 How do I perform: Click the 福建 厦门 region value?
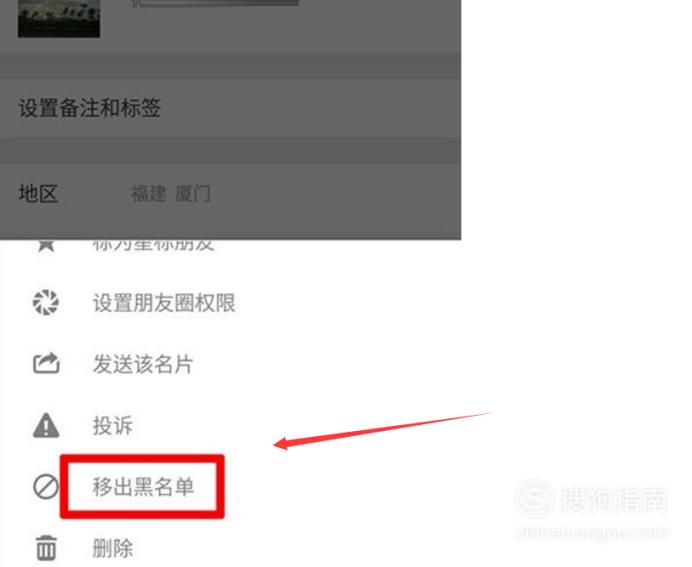point(170,194)
